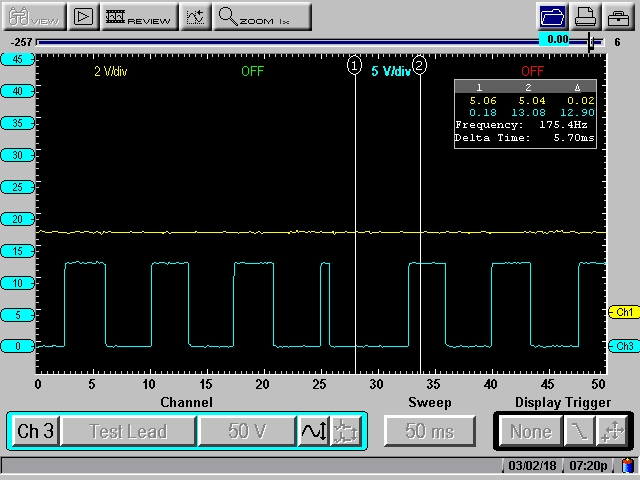Click the None display trigger button
This screenshot has width=640, height=480.
click(530, 431)
